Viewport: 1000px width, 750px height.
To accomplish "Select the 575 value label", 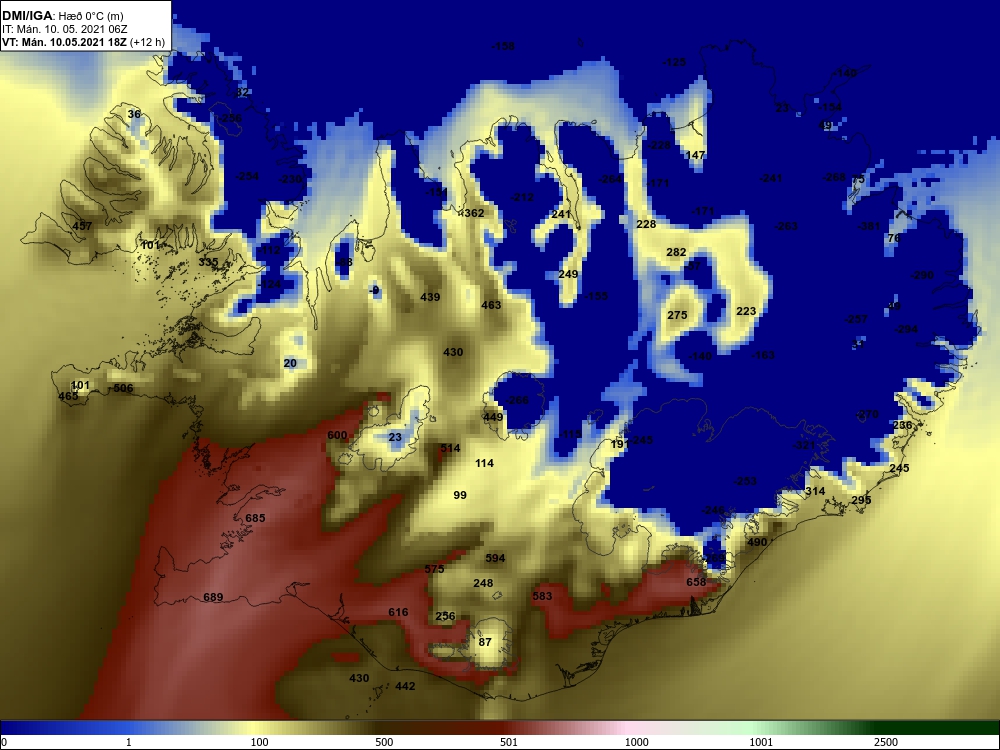I will [x=434, y=569].
